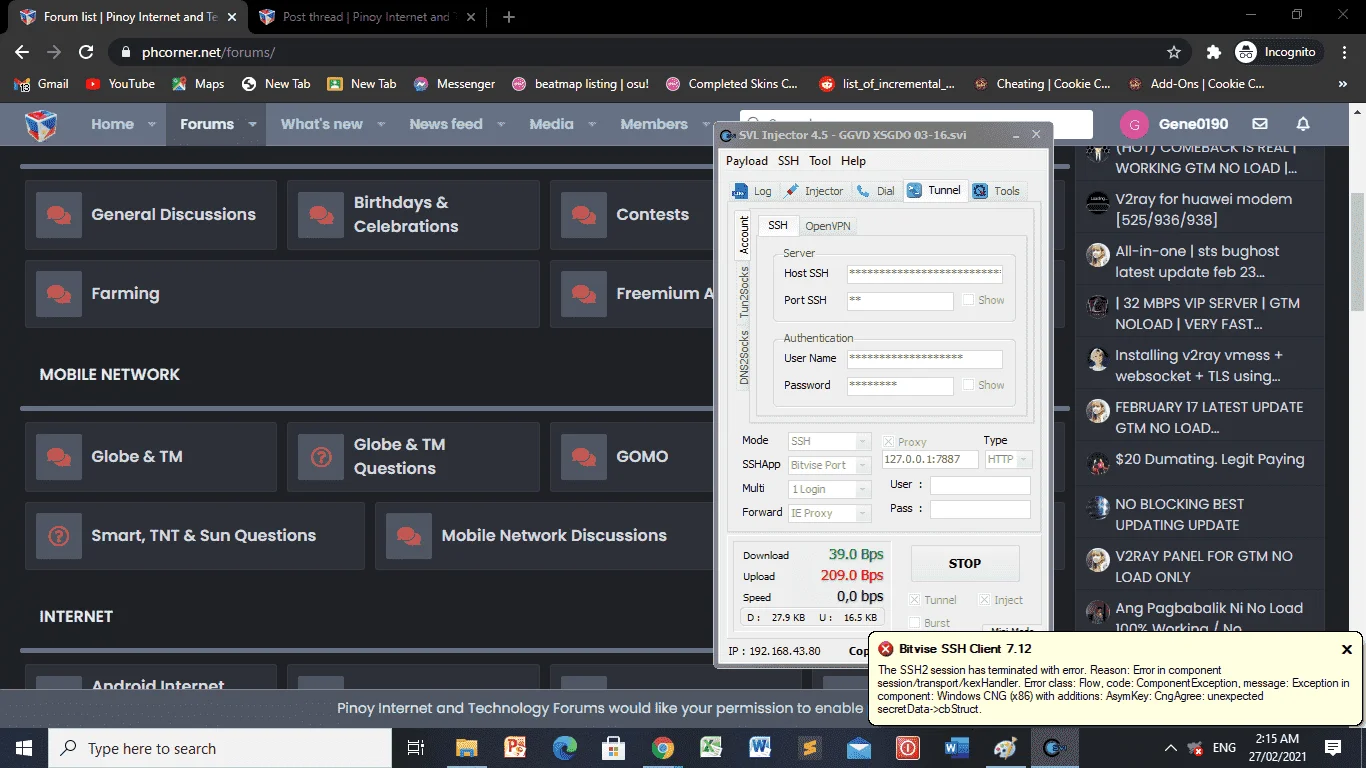Open Task View on the taskbar

pos(417,748)
